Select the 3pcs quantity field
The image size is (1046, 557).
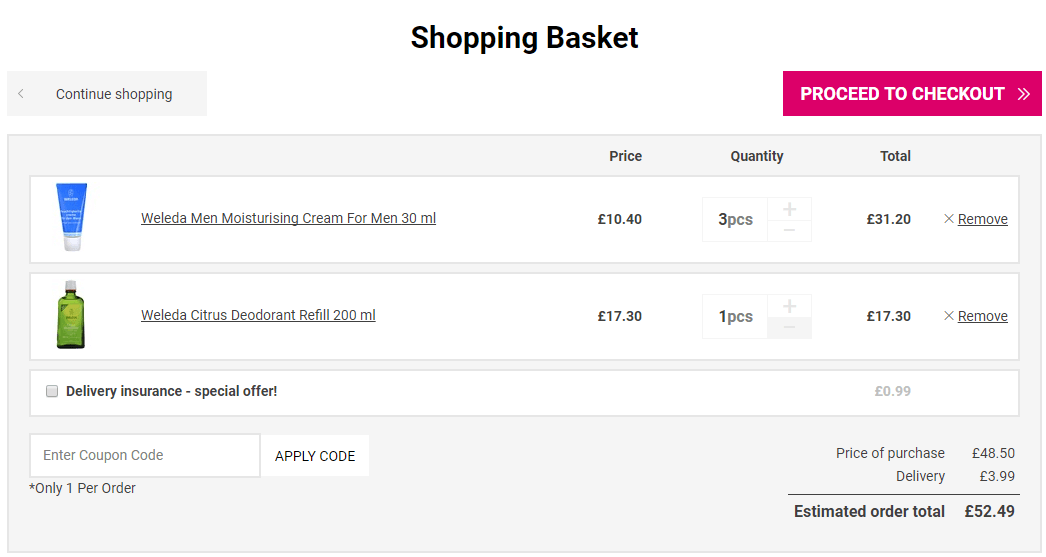click(734, 219)
